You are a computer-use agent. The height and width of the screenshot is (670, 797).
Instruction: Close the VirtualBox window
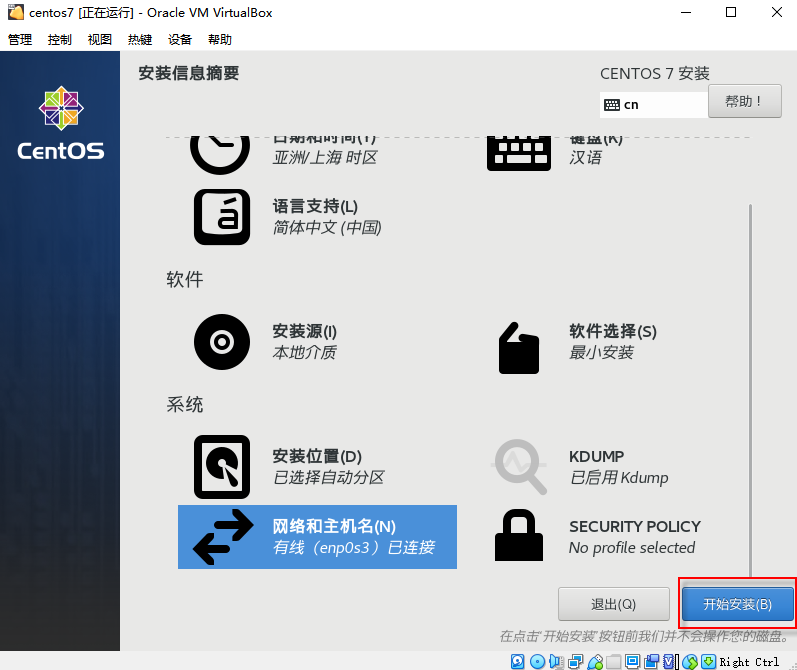tap(777, 12)
